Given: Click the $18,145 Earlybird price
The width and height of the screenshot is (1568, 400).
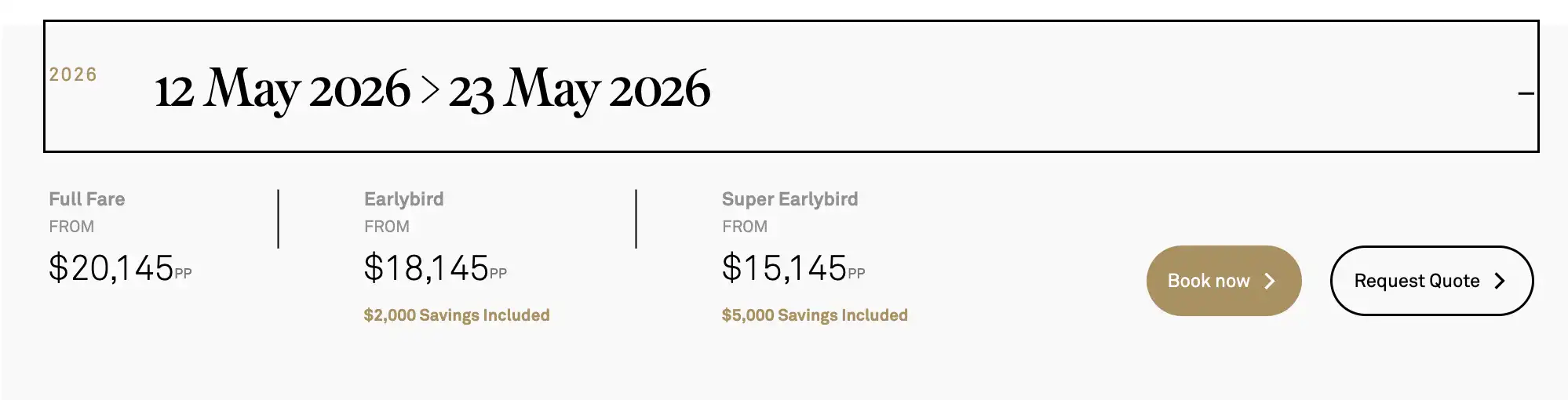Looking at the screenshot, I should click(427, 268).
